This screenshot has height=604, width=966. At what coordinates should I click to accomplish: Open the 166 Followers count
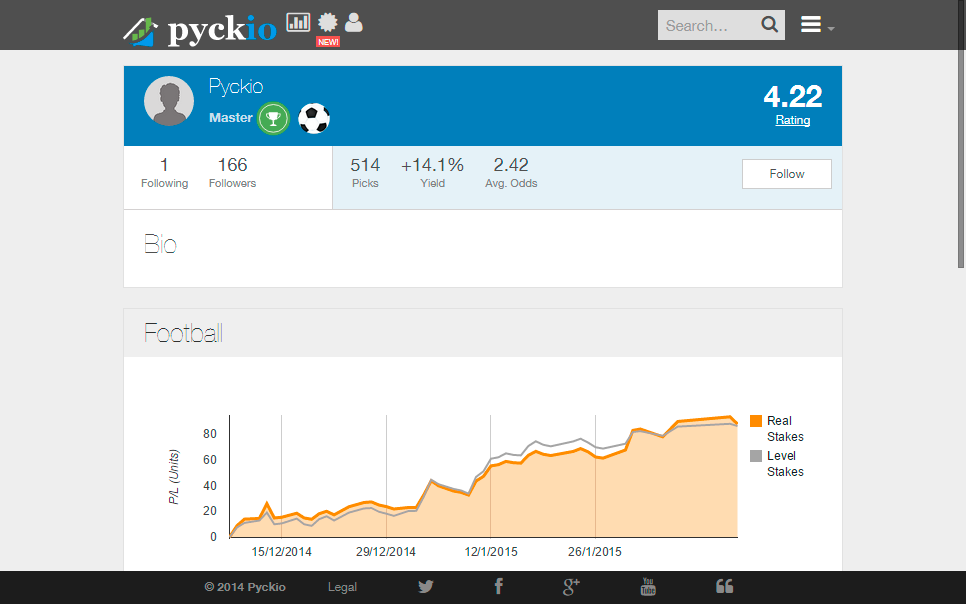(232, 173)
